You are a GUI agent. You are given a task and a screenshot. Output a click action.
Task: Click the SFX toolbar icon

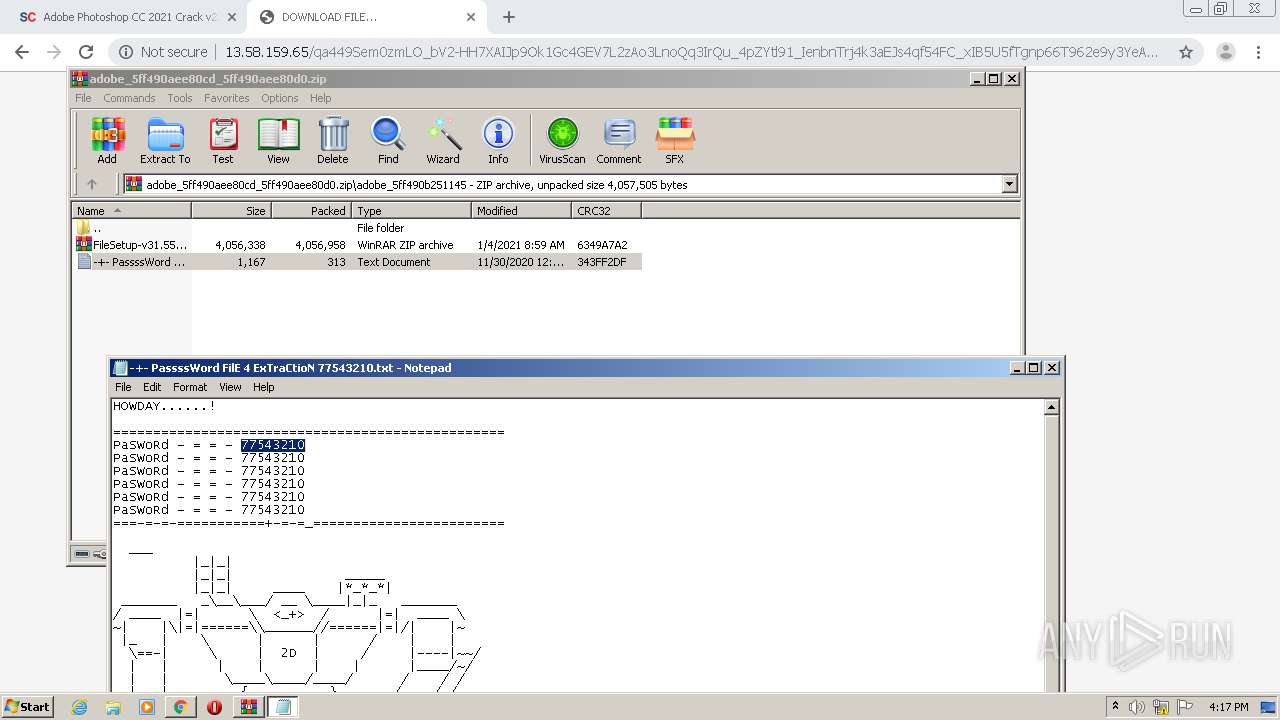click(675, 141)
